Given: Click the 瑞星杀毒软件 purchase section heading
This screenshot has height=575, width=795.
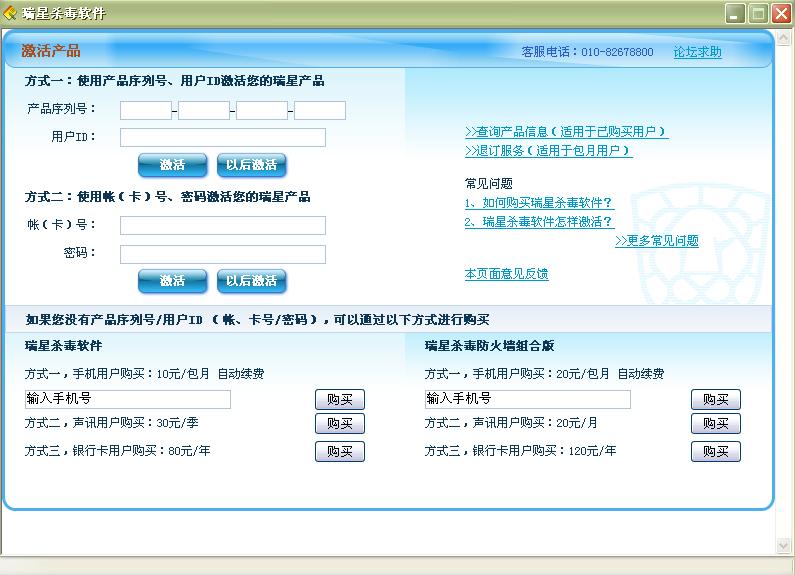Looking at the screenshot, I should point(63,346).
